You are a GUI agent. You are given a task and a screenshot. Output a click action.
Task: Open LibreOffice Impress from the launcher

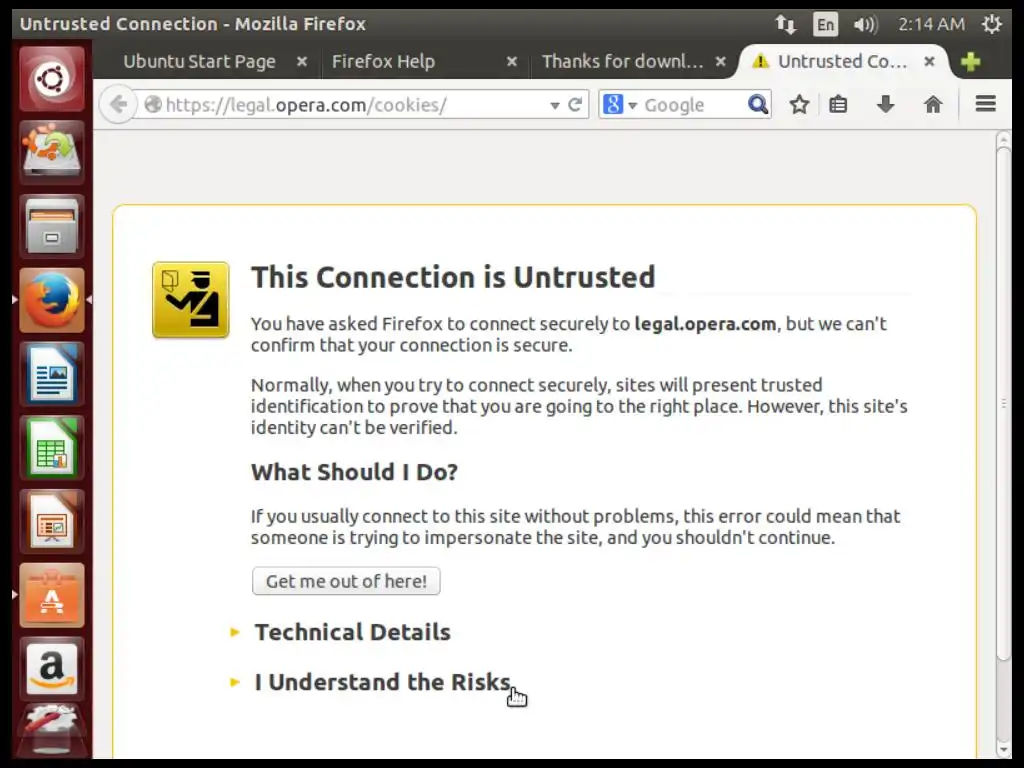52,521
